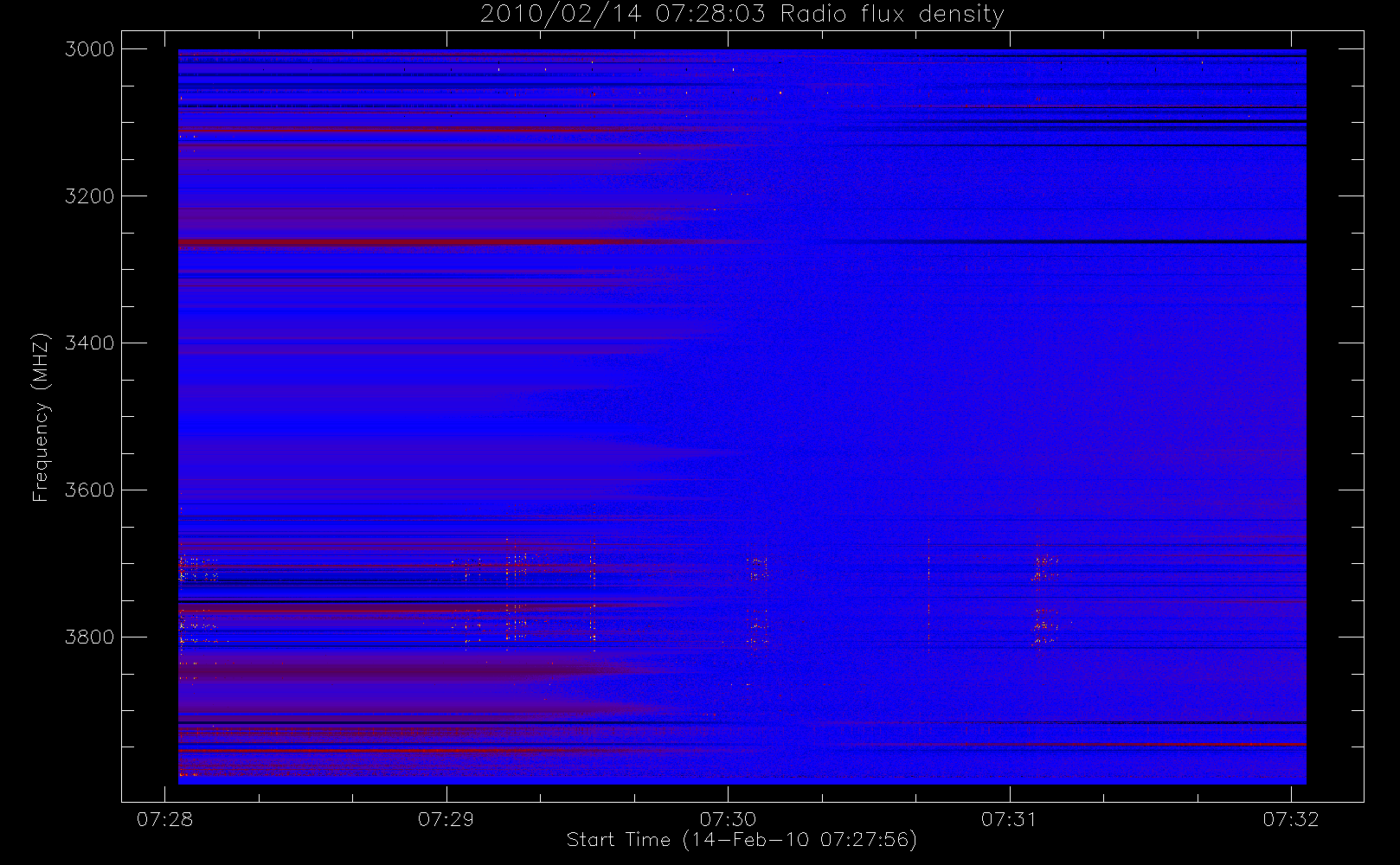This screenshot has width=1400, height=865.
Task: Click the 07:32 time tick label
Action: [1291, 819]
